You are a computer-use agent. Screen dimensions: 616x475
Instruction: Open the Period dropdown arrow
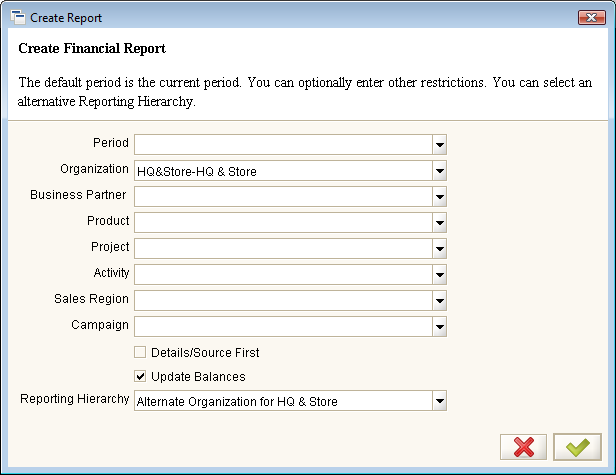(x=440, y=145)
